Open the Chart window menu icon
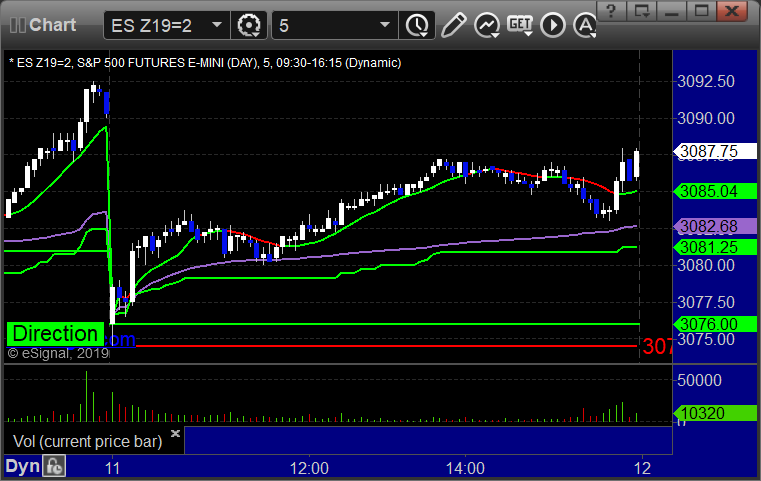The width and height of the screenshot is (761, 481). click(17, 25)
